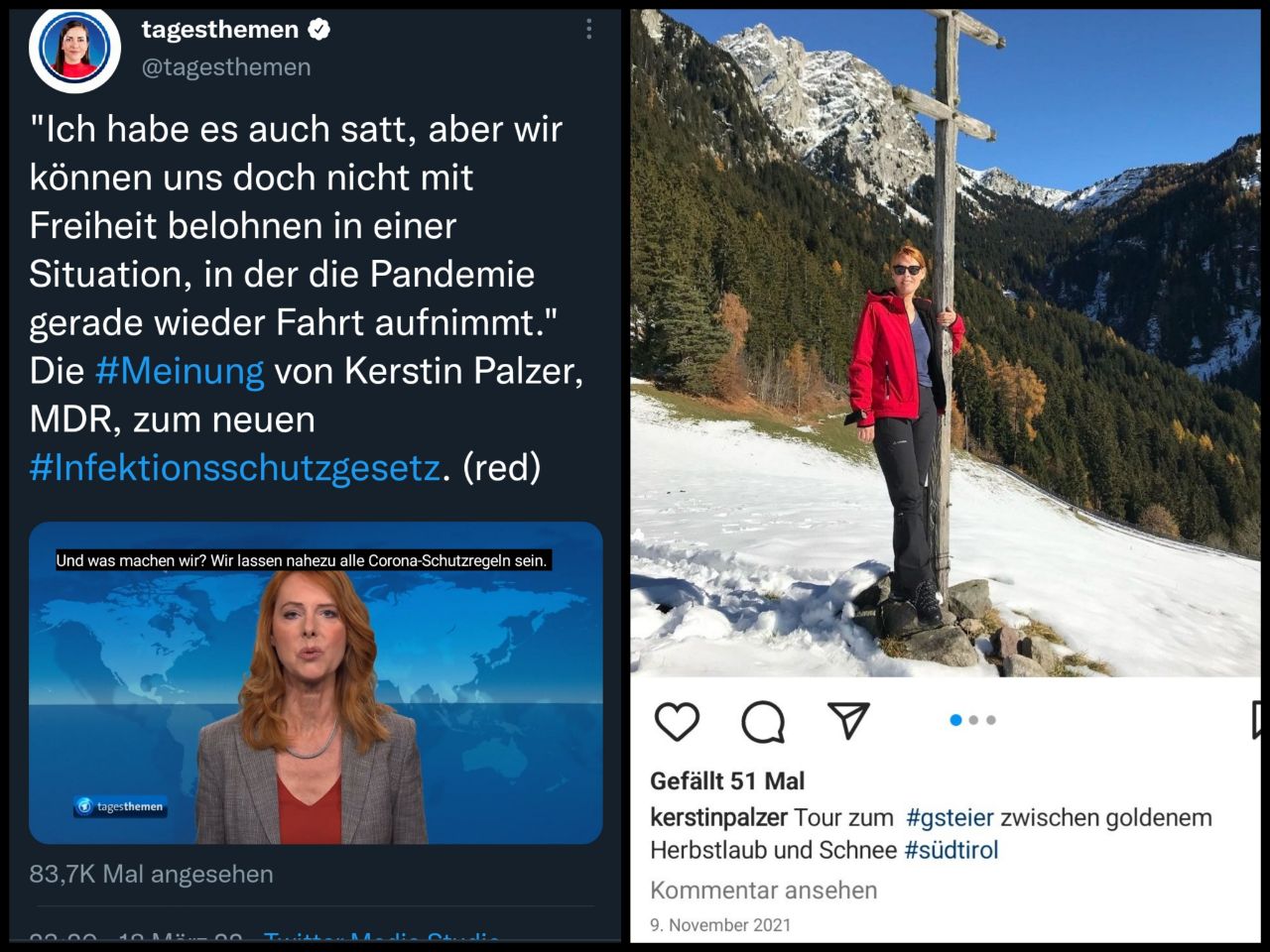The image size is (1270, 952).
Task: Open comments via speech bubble icon
Action: 763,721
